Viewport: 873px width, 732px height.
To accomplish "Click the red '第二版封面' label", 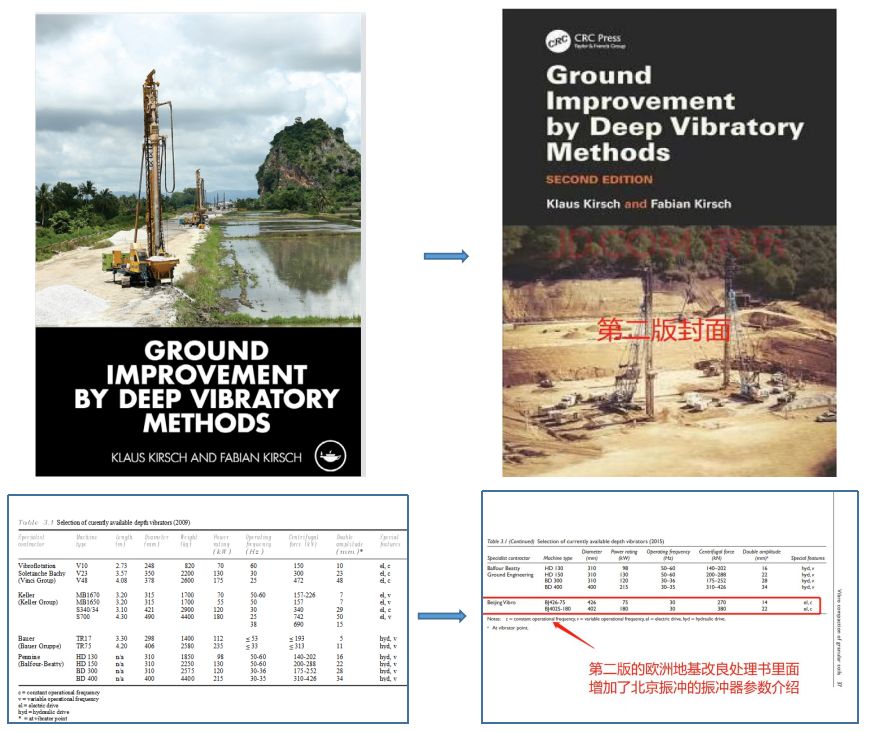I will pos(664,330).
